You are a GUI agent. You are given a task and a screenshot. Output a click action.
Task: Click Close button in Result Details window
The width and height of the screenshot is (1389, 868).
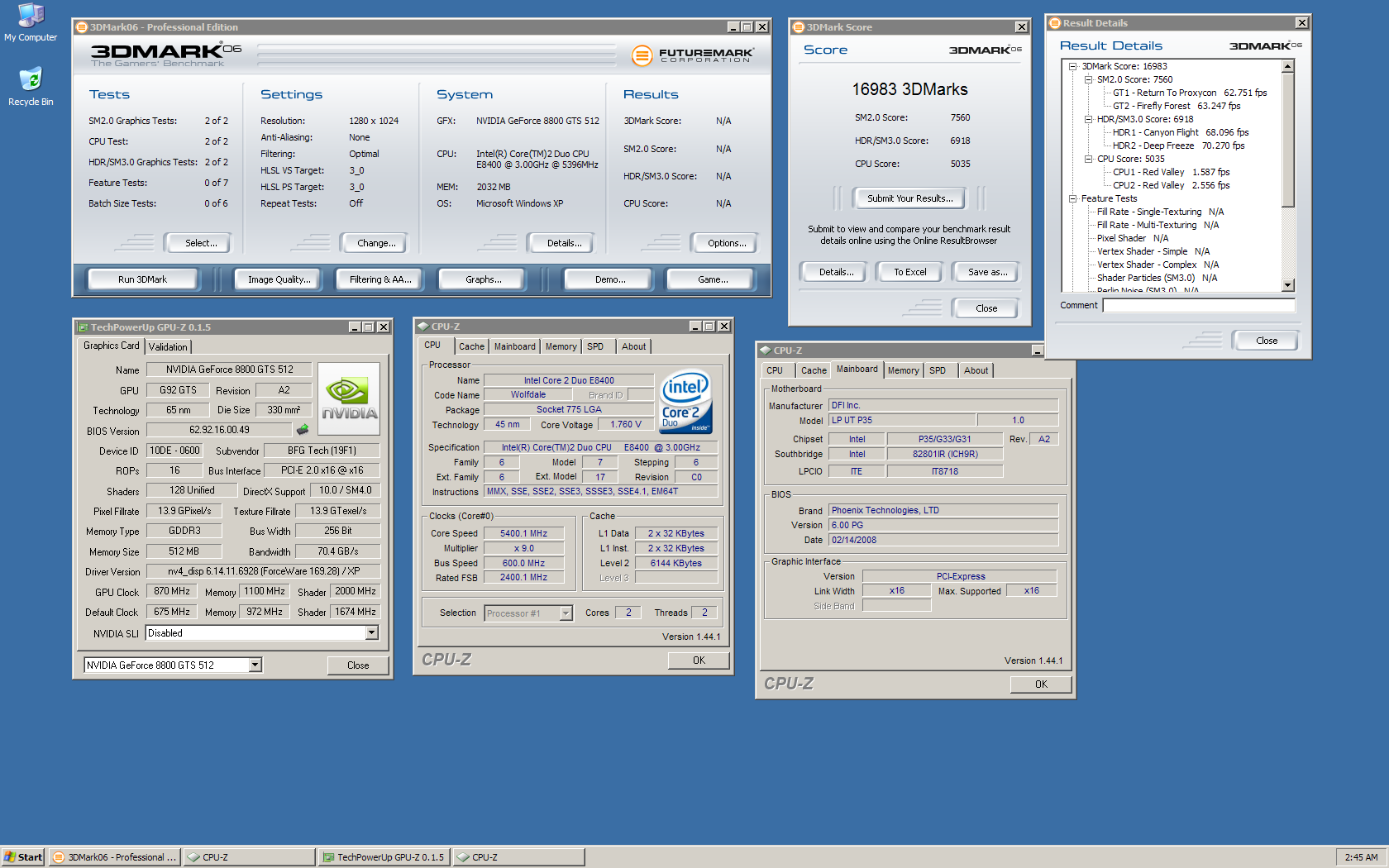1266,341
